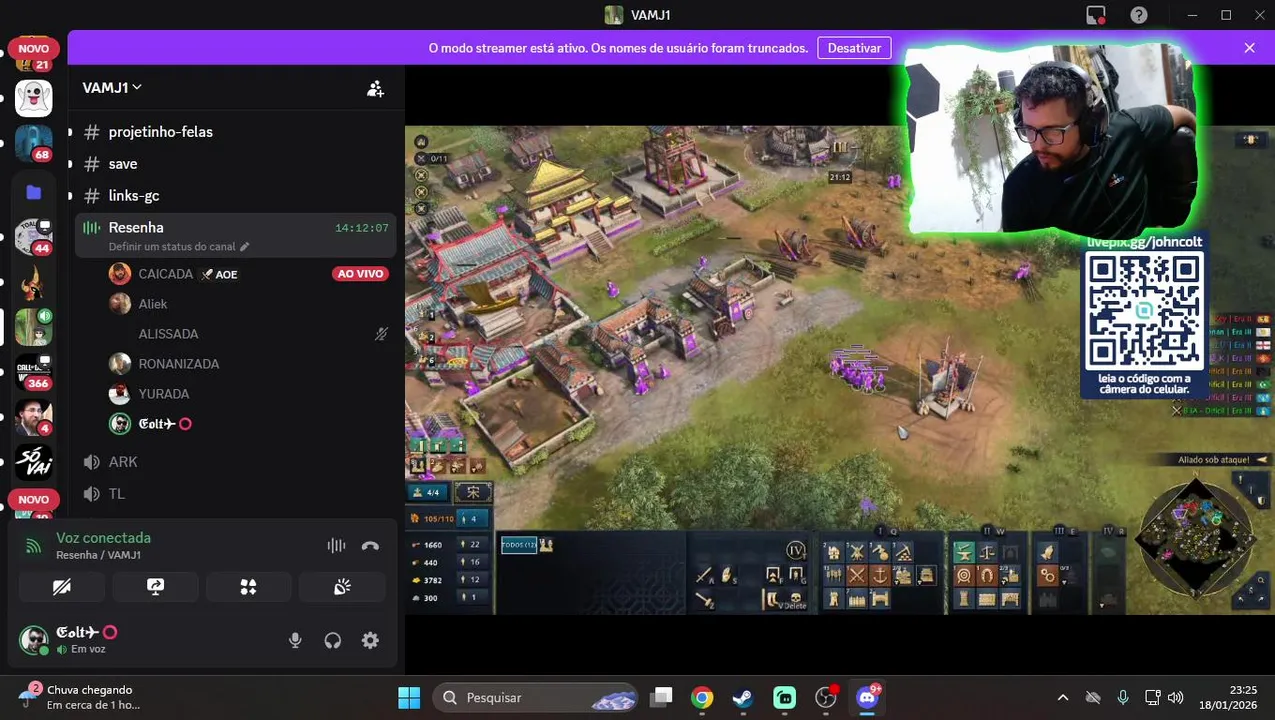Open the server with 366 notifications

click(34, 372)
